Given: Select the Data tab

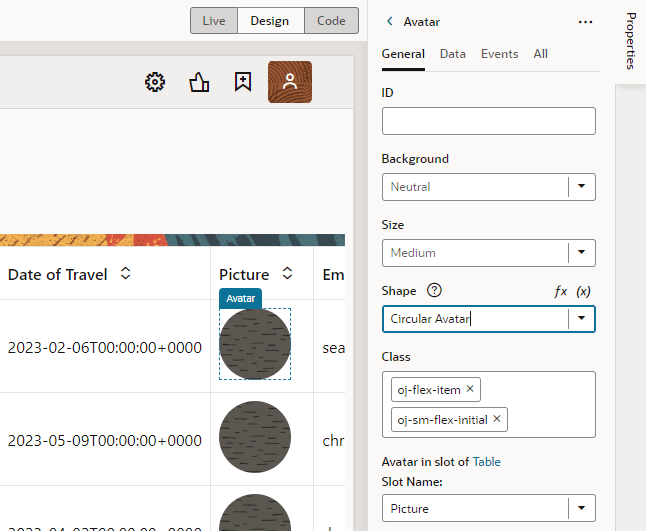Looking at the screenshot, I should (453, 54).
